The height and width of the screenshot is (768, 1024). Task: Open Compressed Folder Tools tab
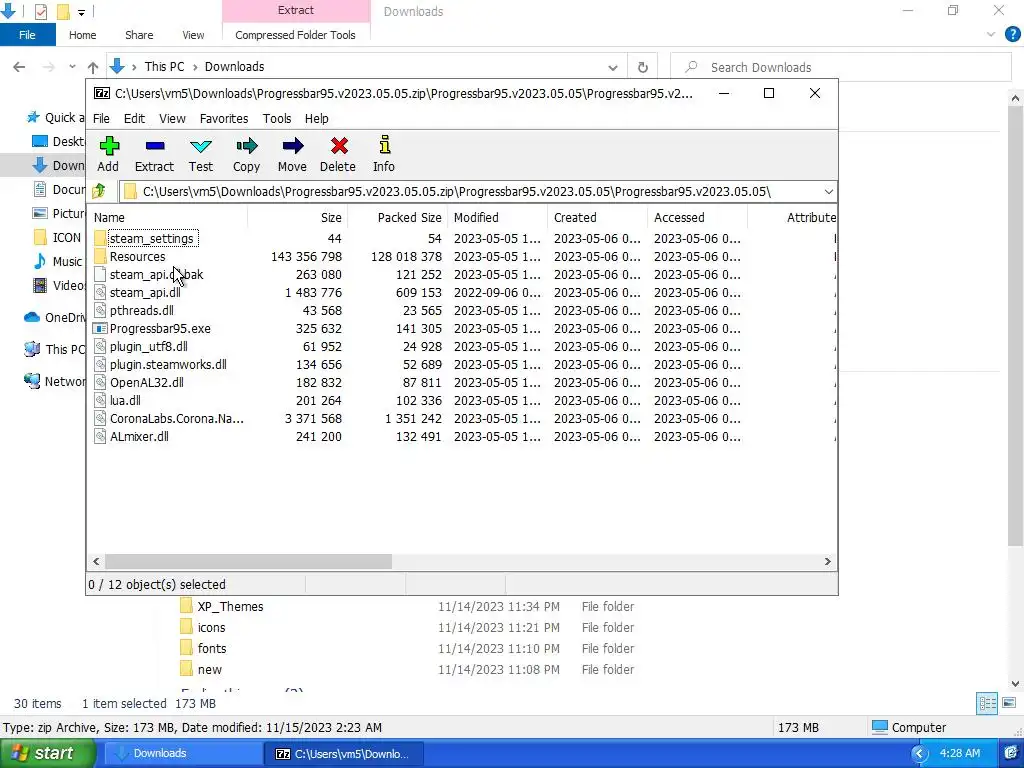(295, 35)
